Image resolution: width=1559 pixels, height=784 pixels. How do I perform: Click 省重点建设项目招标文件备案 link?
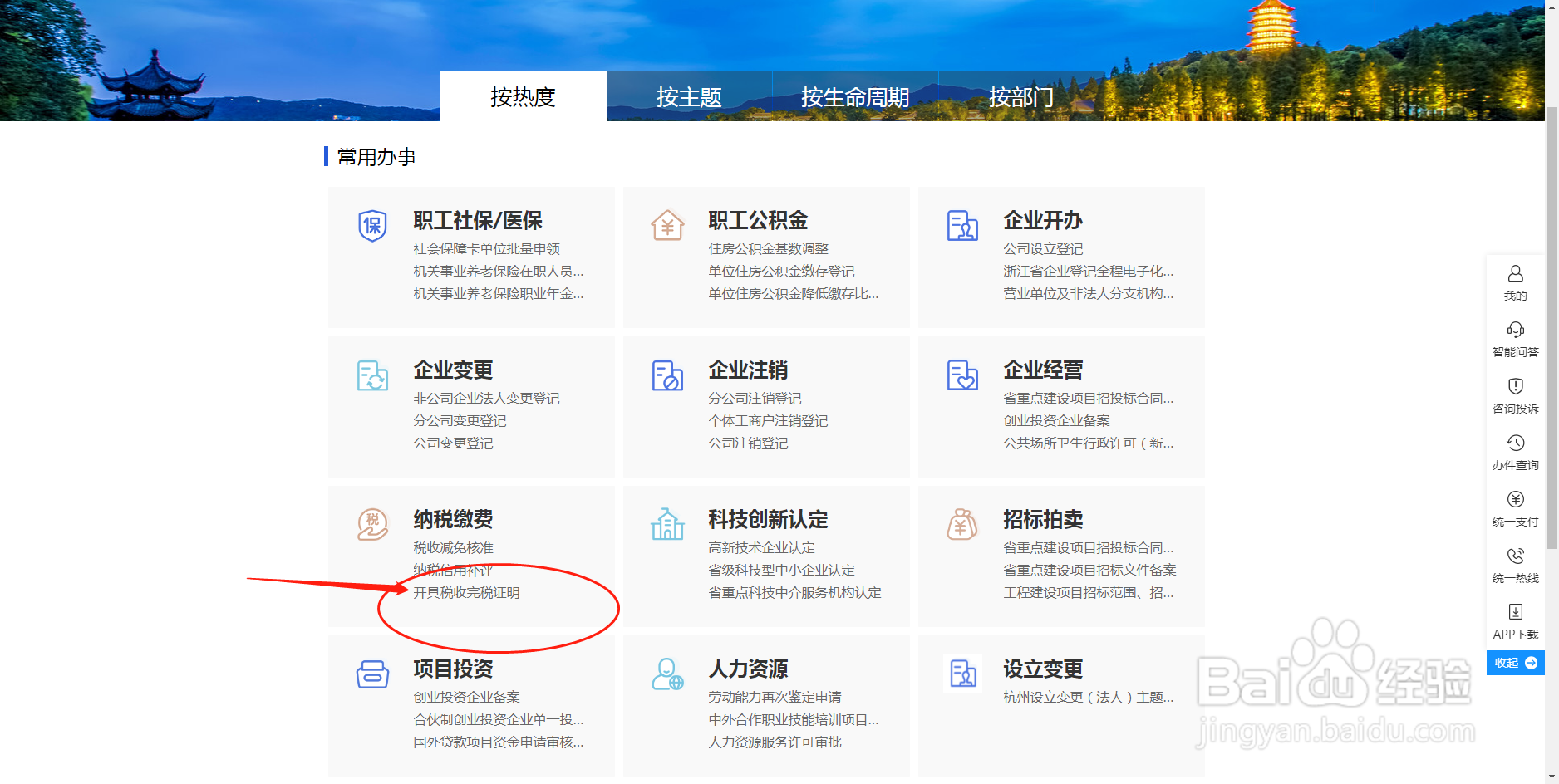point(1089,571)
